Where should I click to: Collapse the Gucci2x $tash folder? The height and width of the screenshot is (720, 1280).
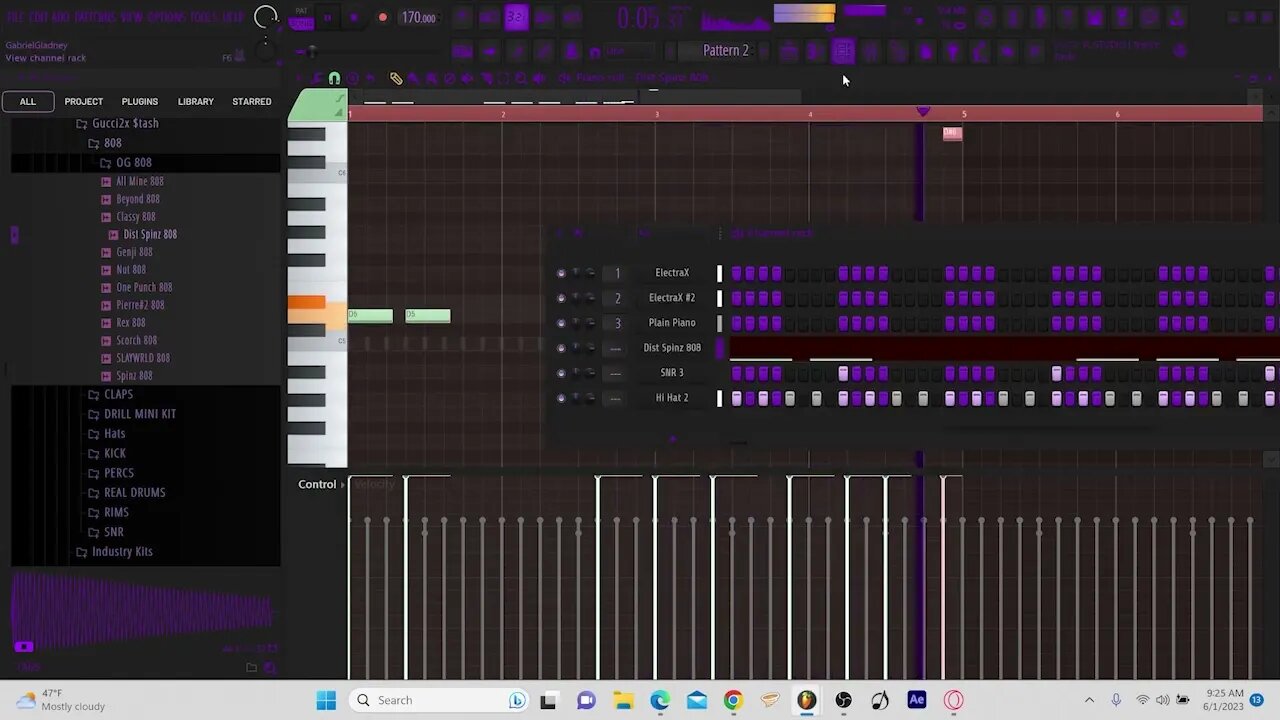(x=118, y=123)
